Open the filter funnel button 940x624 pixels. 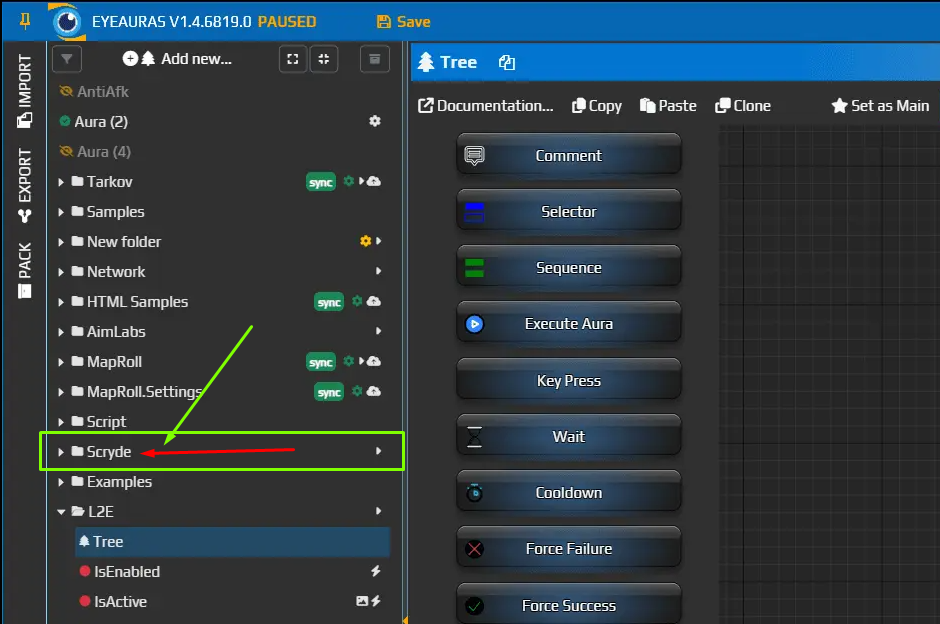click(66, 59)
